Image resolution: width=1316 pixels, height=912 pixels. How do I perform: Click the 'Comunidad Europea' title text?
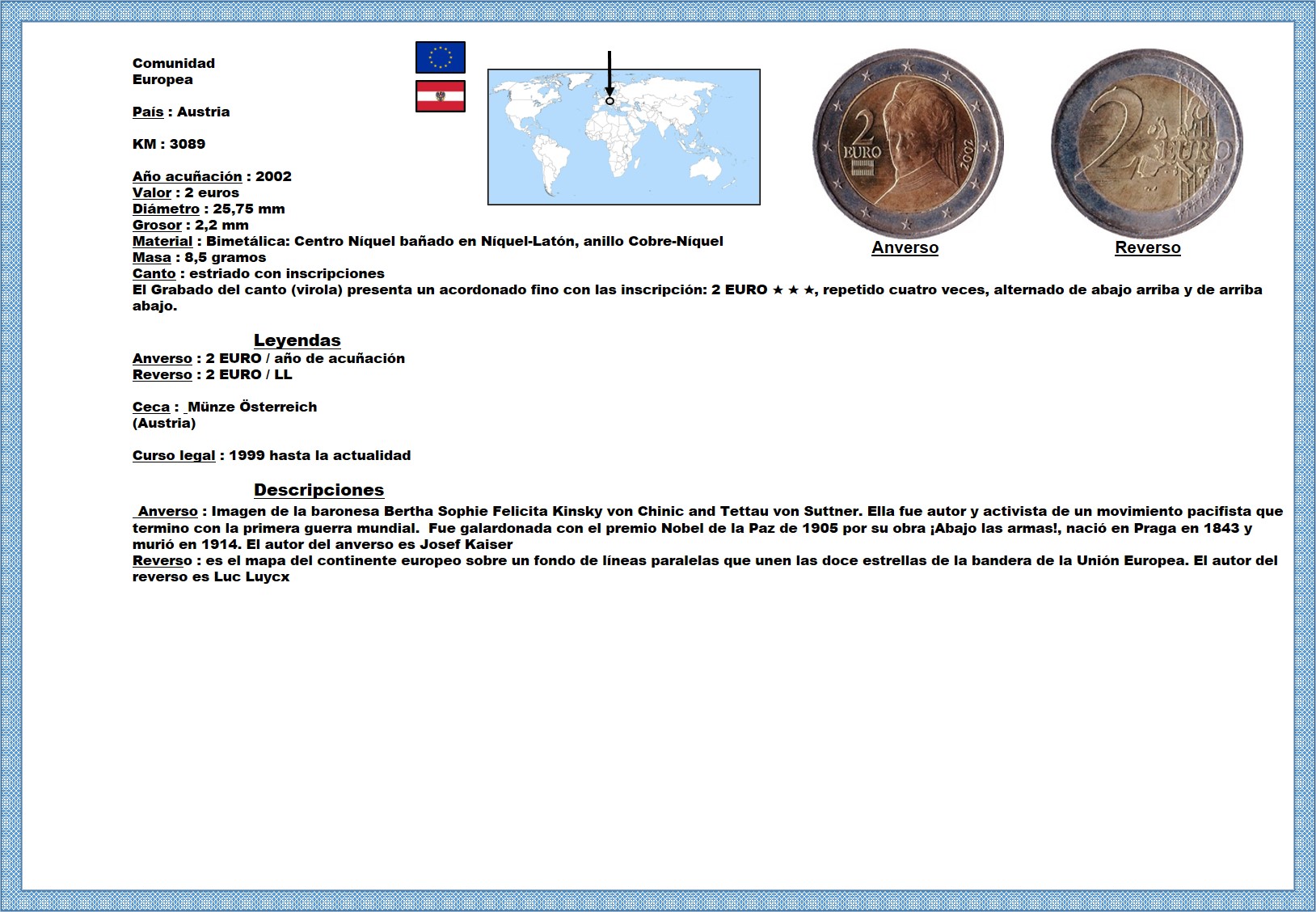coord(174,71)
